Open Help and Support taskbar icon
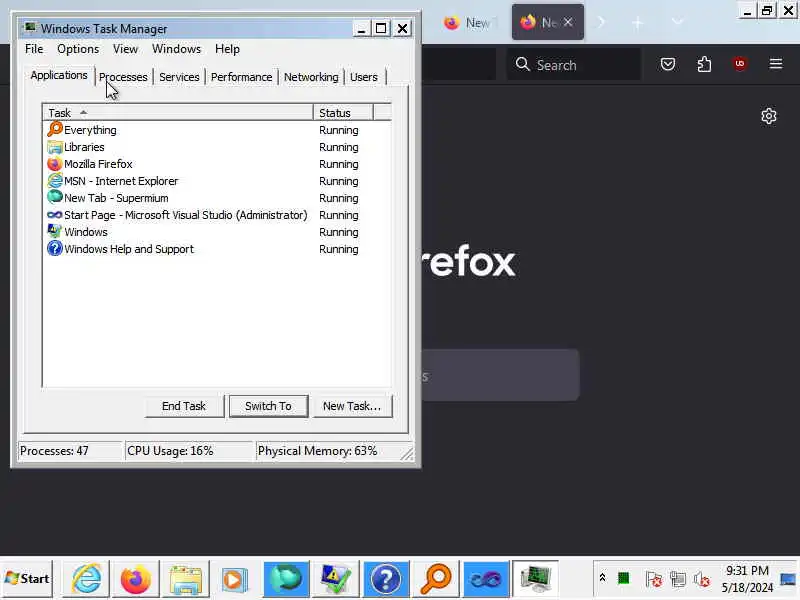 [386, 579]
